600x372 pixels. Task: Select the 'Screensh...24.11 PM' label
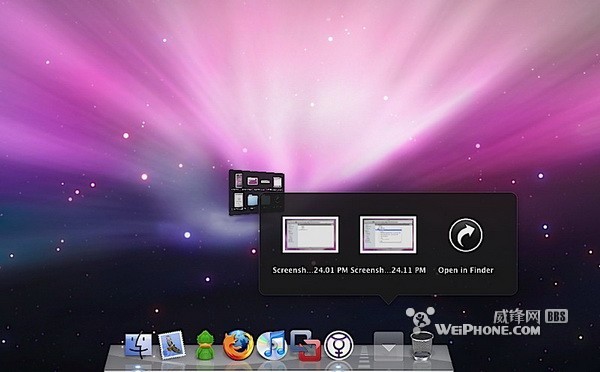coord(388,270)
